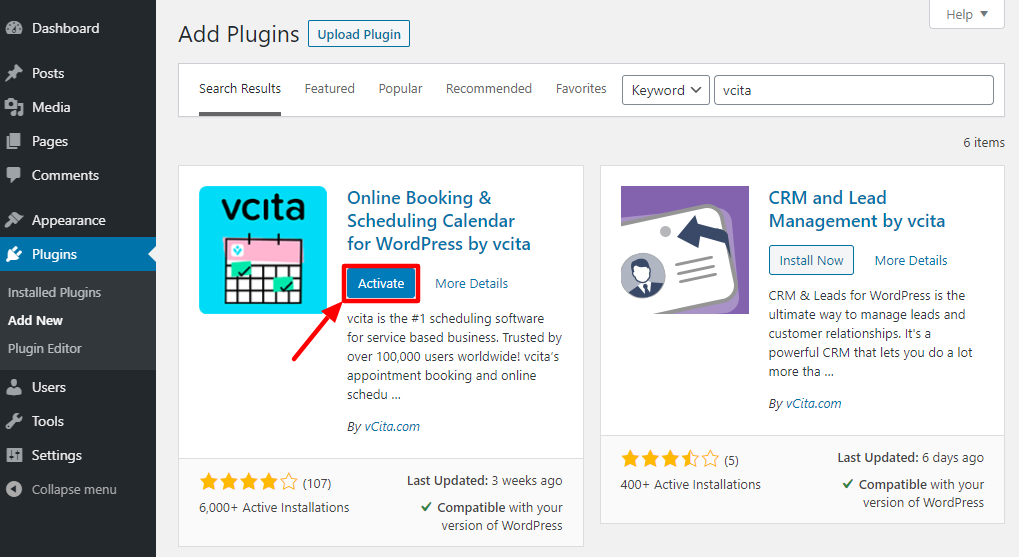The height and width of the screenshot is (557, 1019).
Task: Open Online Booking & Scheduling Calendar title
Action: click(x=439, y=220)
